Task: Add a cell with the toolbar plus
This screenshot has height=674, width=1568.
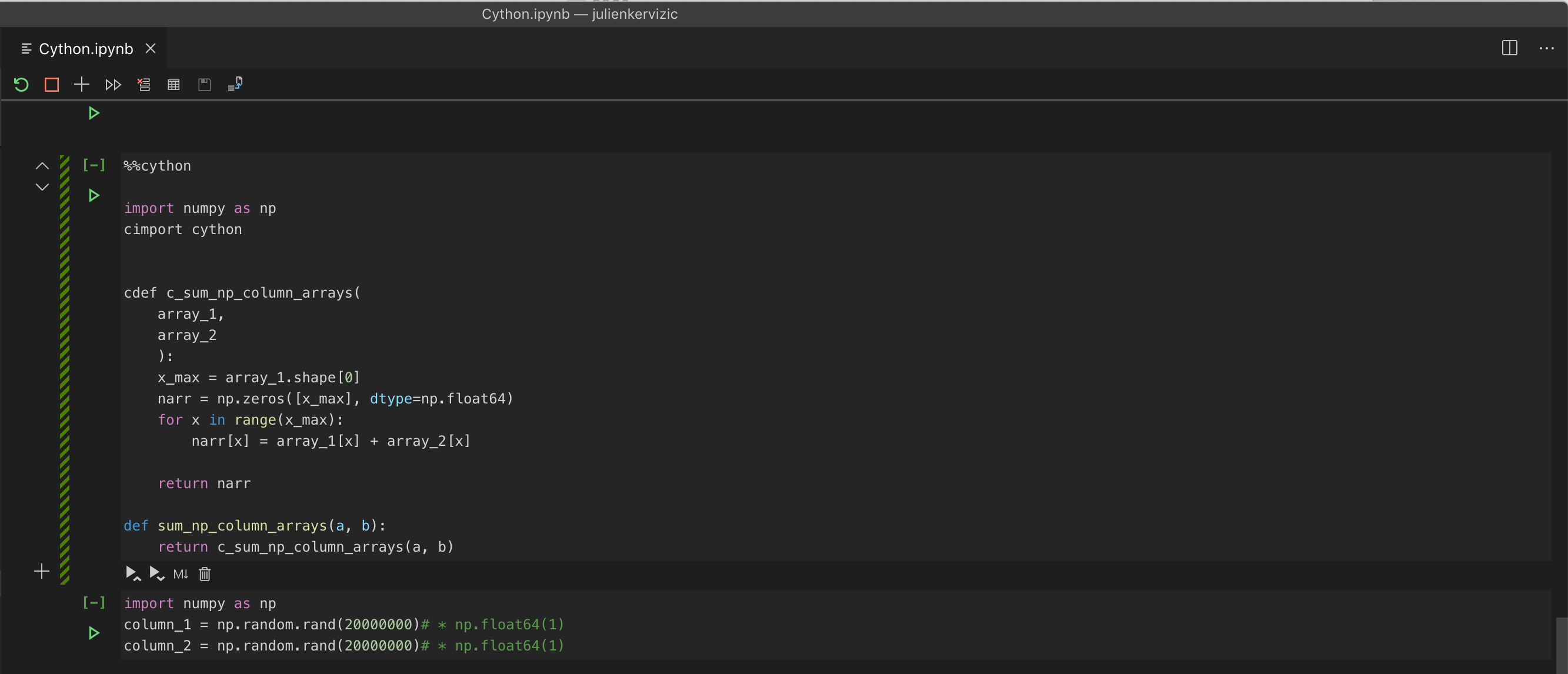Action: pyautogui.click(x=82, y=85)
